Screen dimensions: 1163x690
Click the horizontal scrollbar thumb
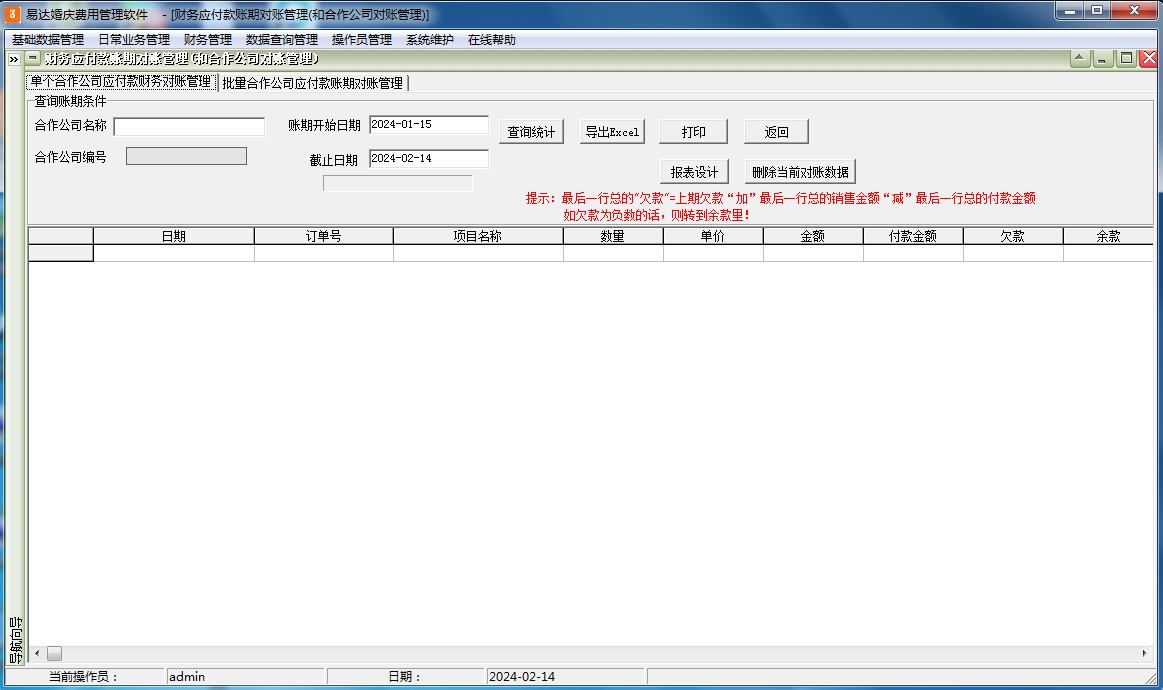pos(55,654)
